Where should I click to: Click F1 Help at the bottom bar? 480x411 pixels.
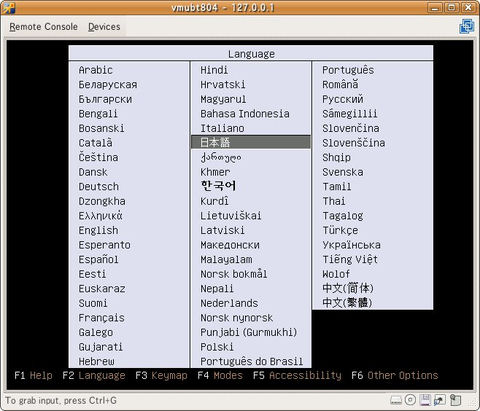[x=33, y=375]
